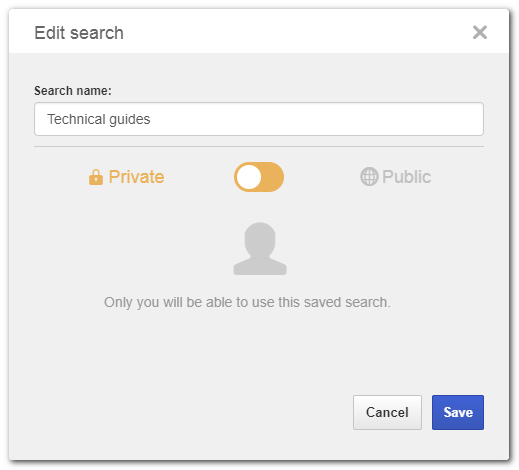519x470 pixels.
Task: Click the grey globe icon
Action: pos(369,177)
